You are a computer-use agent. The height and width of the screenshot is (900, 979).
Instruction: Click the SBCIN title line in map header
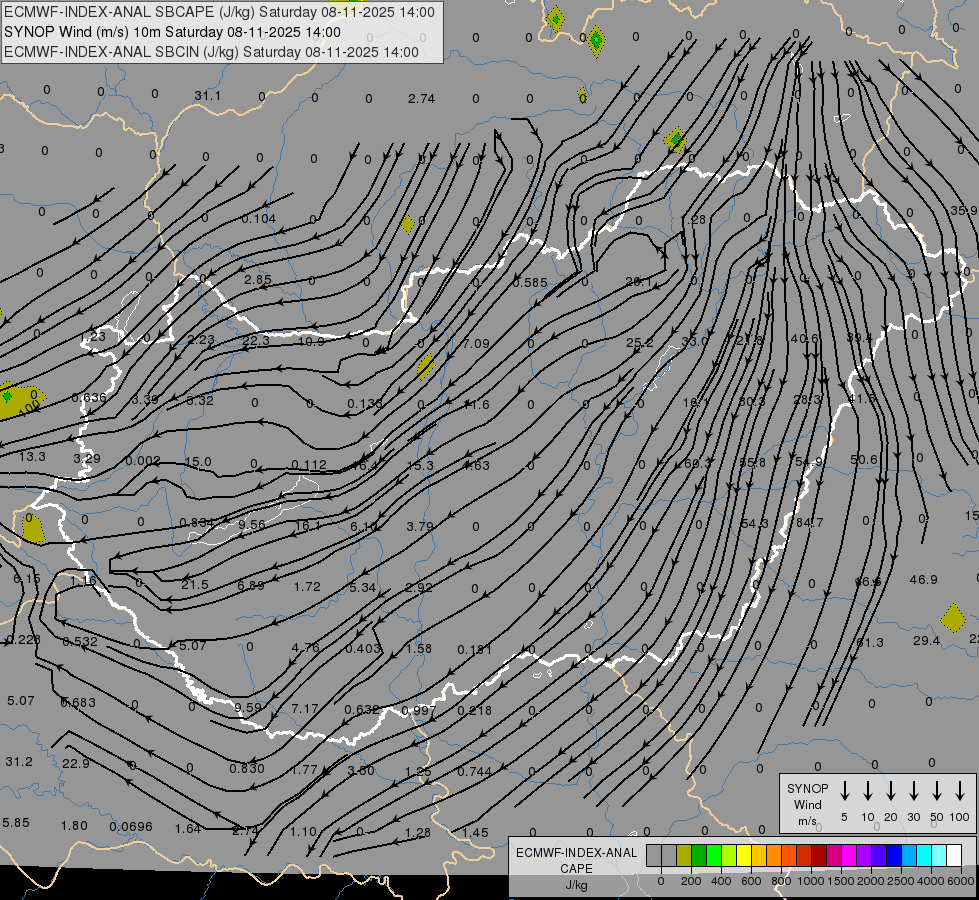(x=211, y=52)
